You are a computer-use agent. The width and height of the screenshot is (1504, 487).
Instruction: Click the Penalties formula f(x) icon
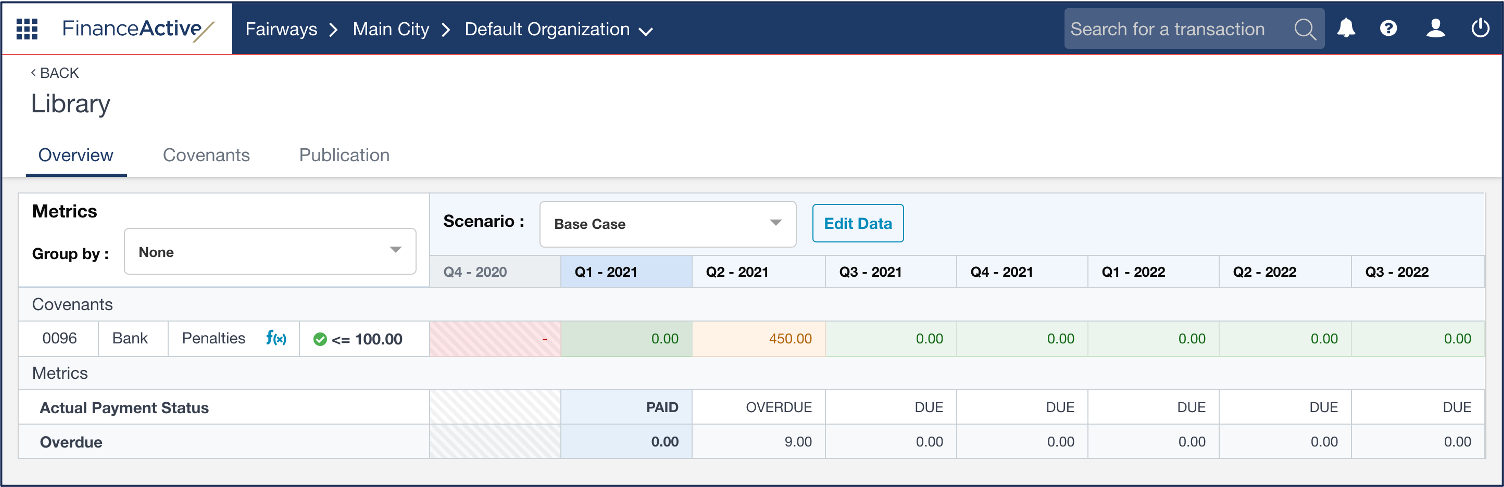tap(276, 339)
